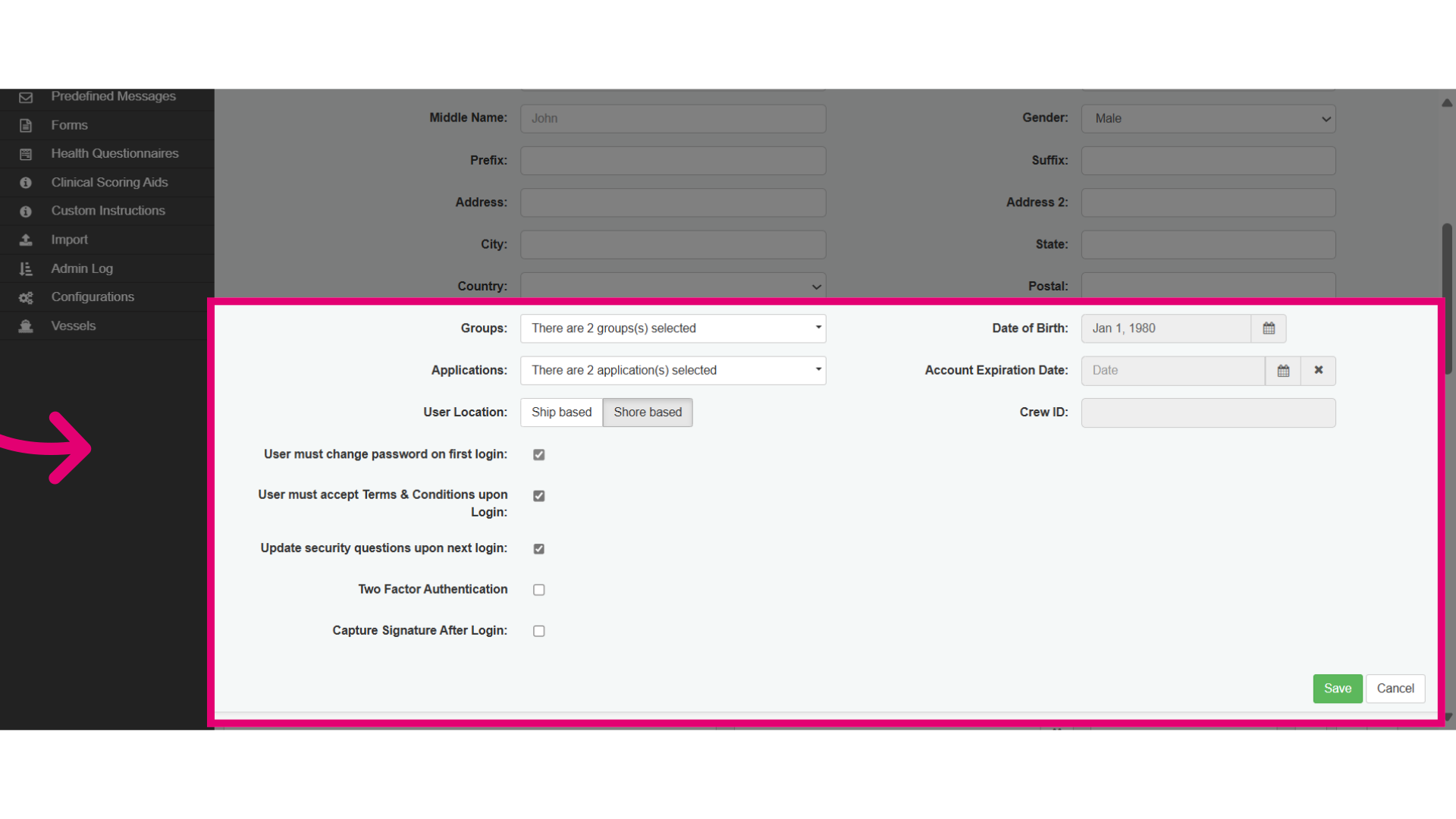
Task: Enable Capture Signature After Login checkbox
Action: [539, 631]
